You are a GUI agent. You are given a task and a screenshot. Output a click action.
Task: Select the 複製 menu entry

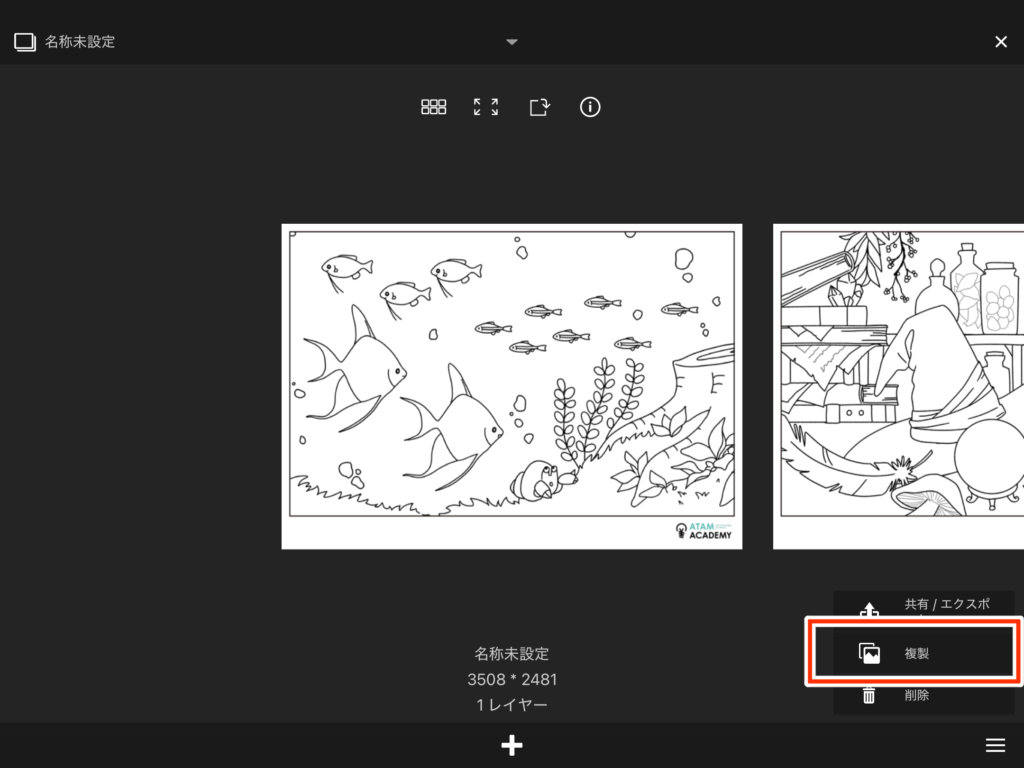(x=916, y=653)
